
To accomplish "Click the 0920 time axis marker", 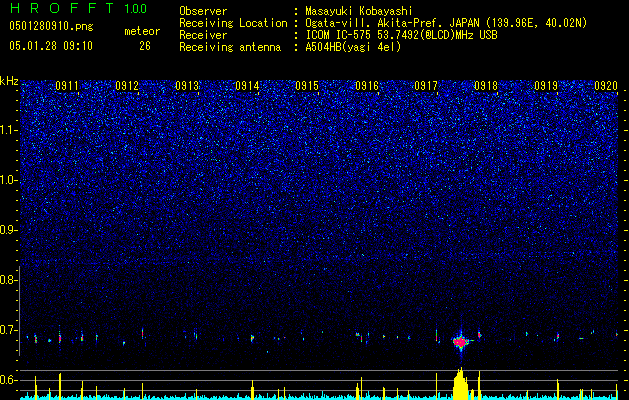I will pyautogui.click(x=606, y=86).
